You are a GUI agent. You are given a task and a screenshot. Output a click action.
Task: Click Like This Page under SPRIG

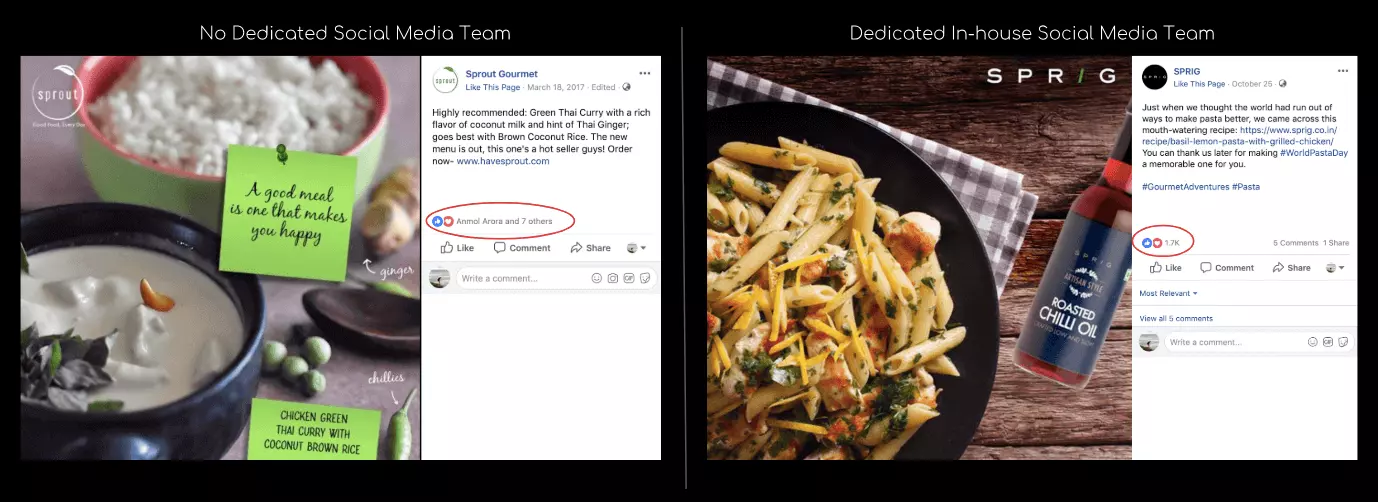[1200, 84]
